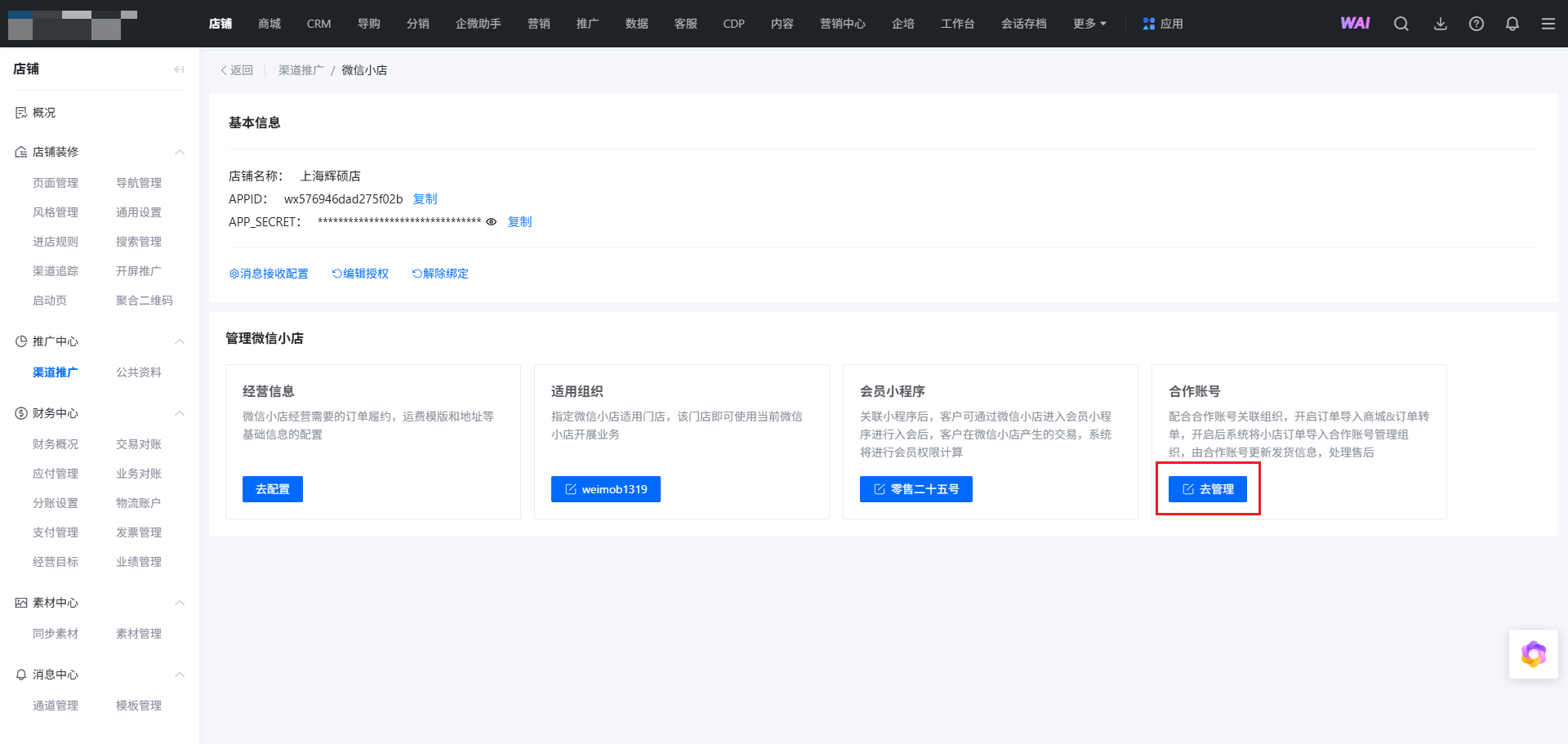1568x744 pixels.
Task: Go back using the 返回 link
Action: coord(237,70)
